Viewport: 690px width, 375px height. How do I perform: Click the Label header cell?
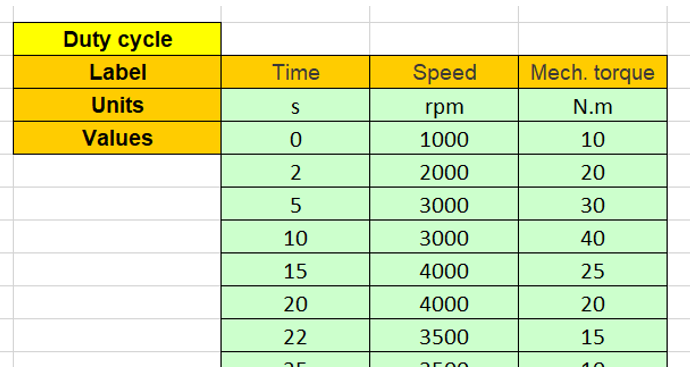117,72
